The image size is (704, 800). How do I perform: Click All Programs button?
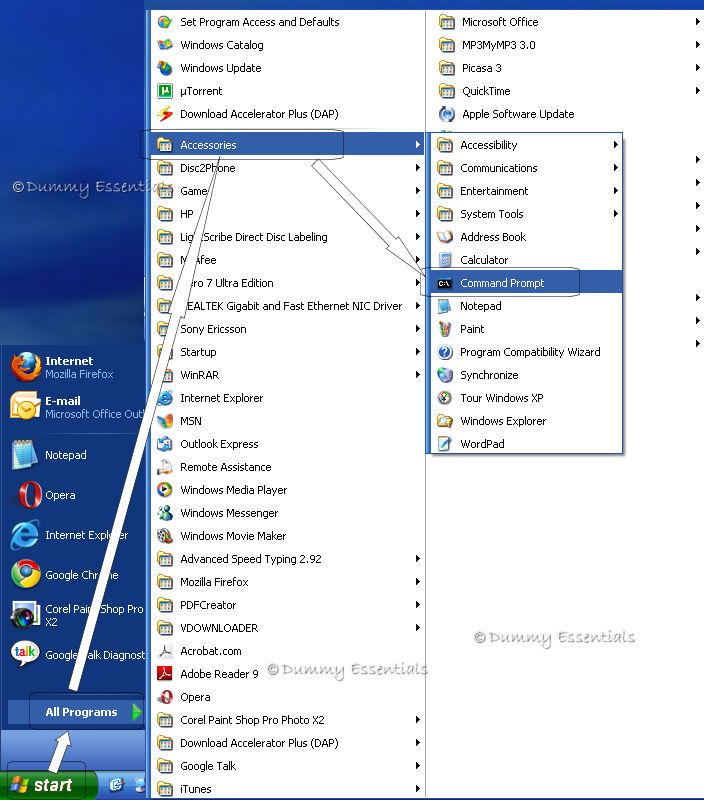pyautogui.click(x=77, y=712)
